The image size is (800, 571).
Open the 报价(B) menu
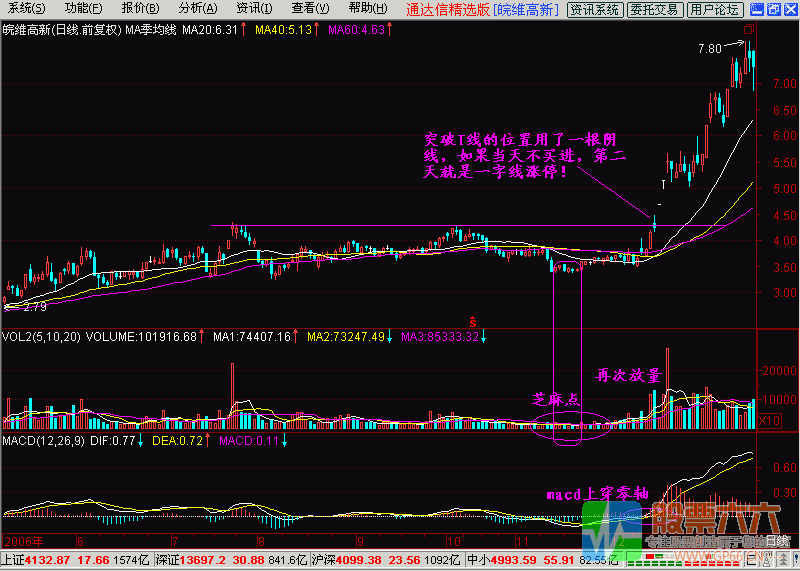pos(140,9)
